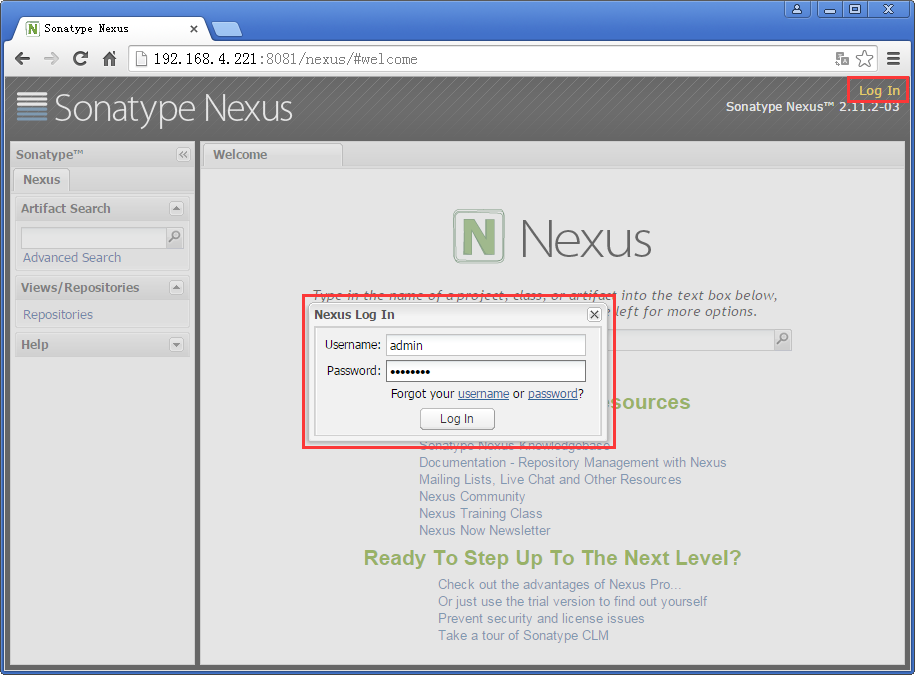Reload the Nexus page

point(81,58)
